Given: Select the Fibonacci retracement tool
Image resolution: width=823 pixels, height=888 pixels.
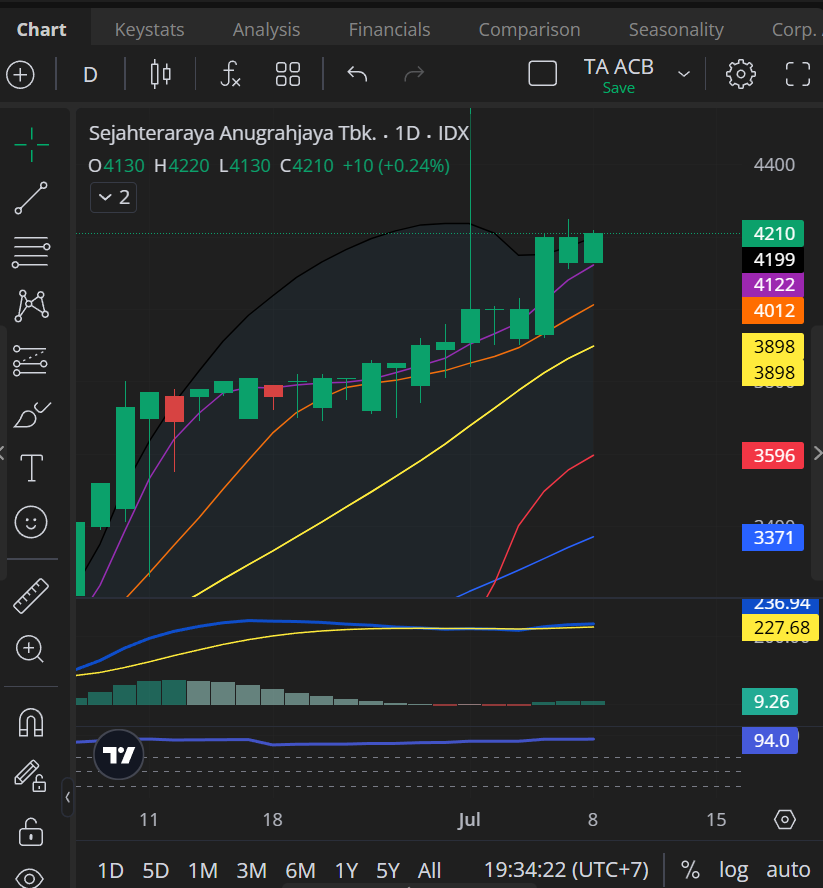Looking at the screenshot, I should pyautogui.click(x=31, y=252).
